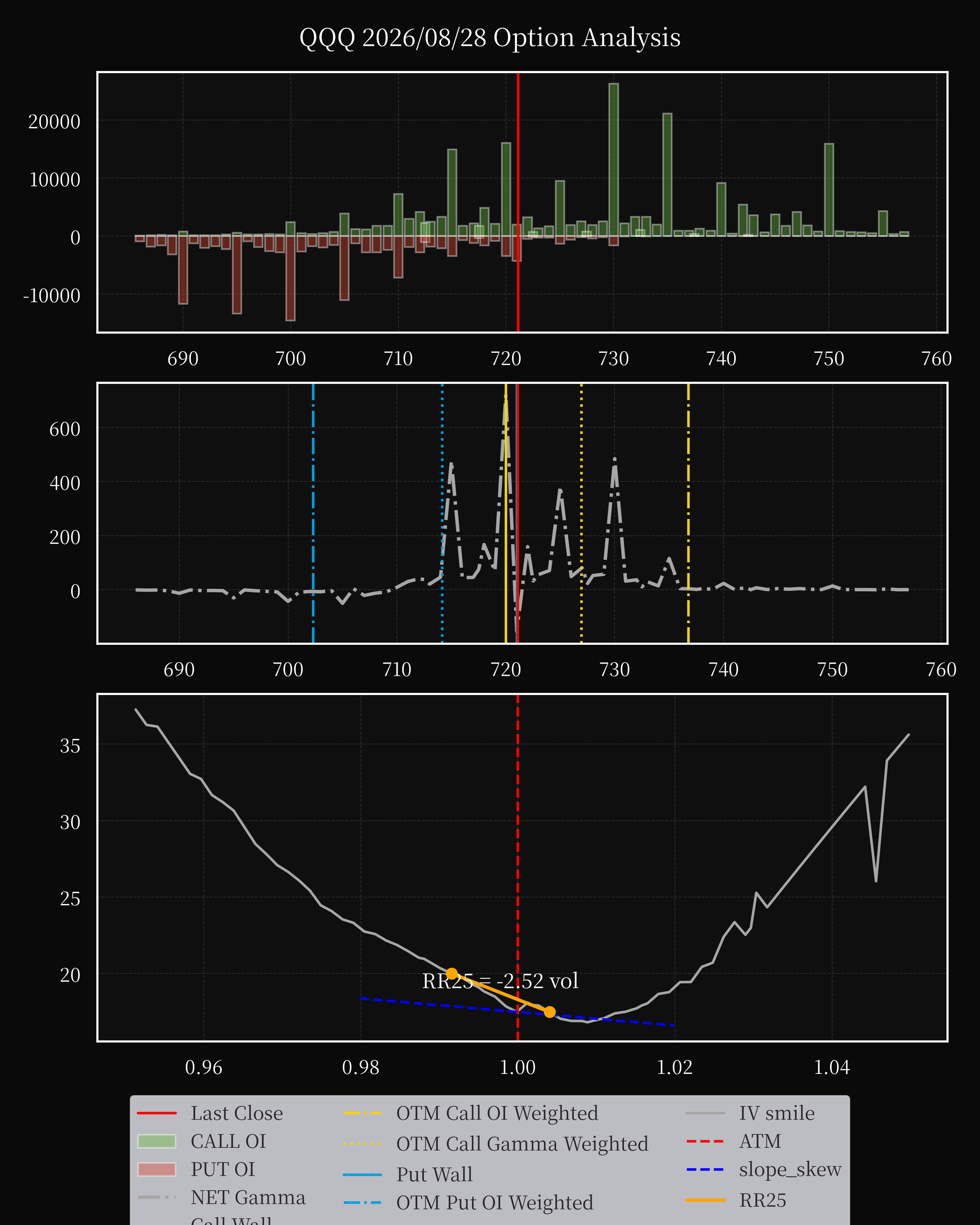
Task: Click the '1.02' moneyness tick label
Action: coord(675,1068)
